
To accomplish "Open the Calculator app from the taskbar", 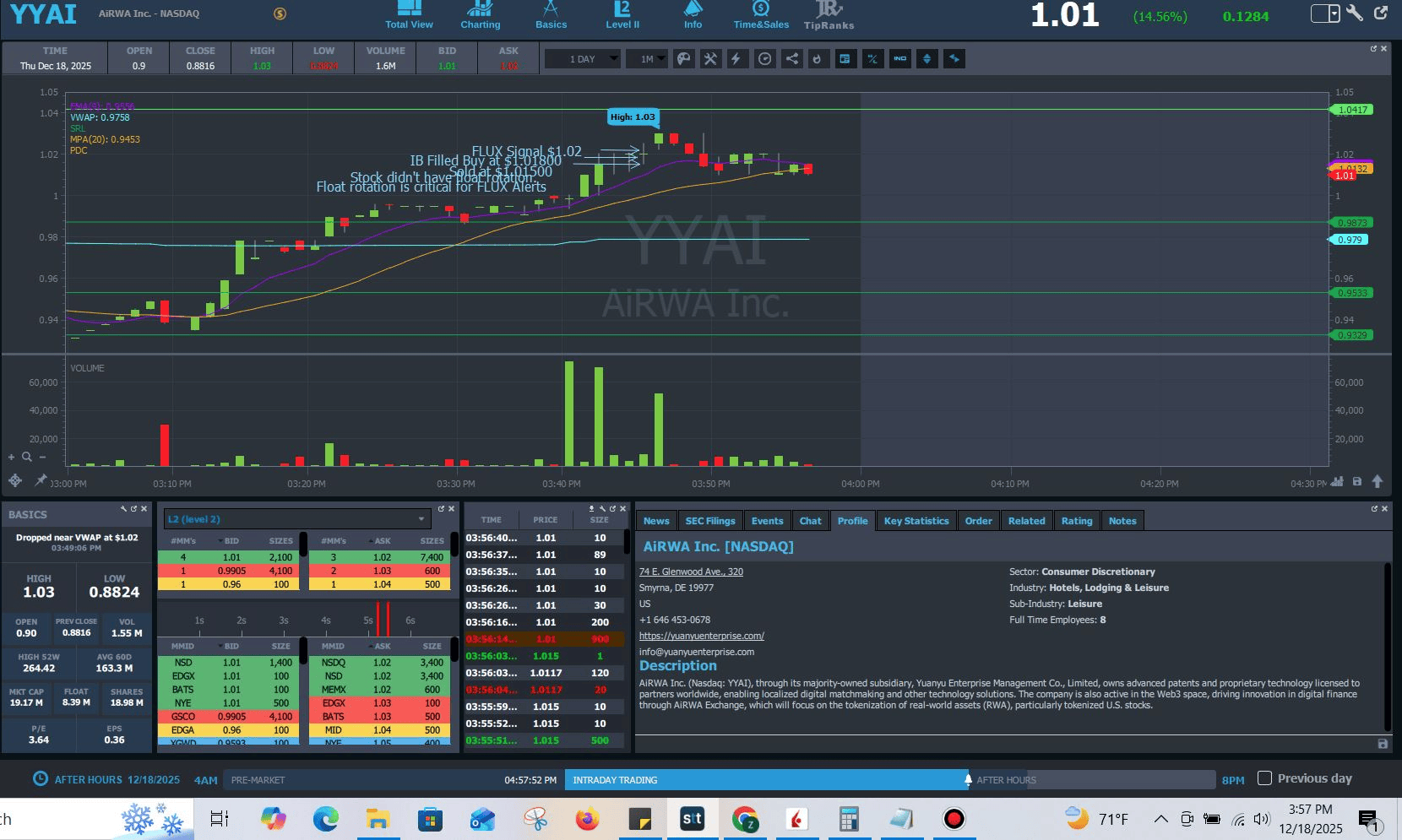I will click(x=848, y=819).
